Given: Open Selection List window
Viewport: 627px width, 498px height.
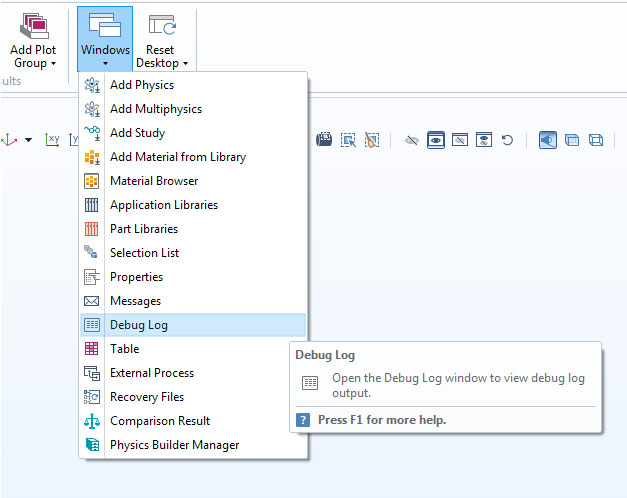Looking at the screenshot, I should coord(144,253).
